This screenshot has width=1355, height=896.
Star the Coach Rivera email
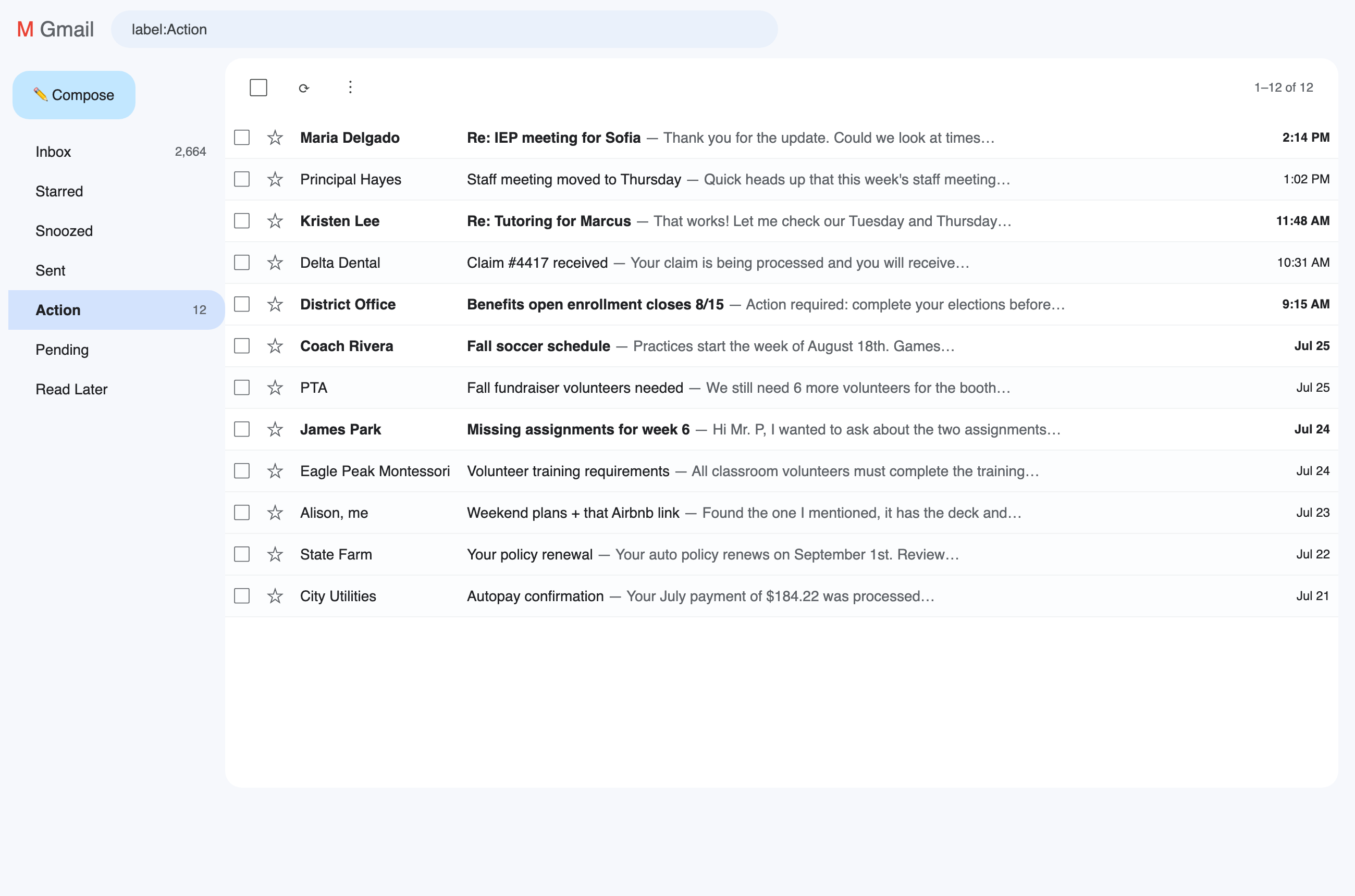coord(275,346)
